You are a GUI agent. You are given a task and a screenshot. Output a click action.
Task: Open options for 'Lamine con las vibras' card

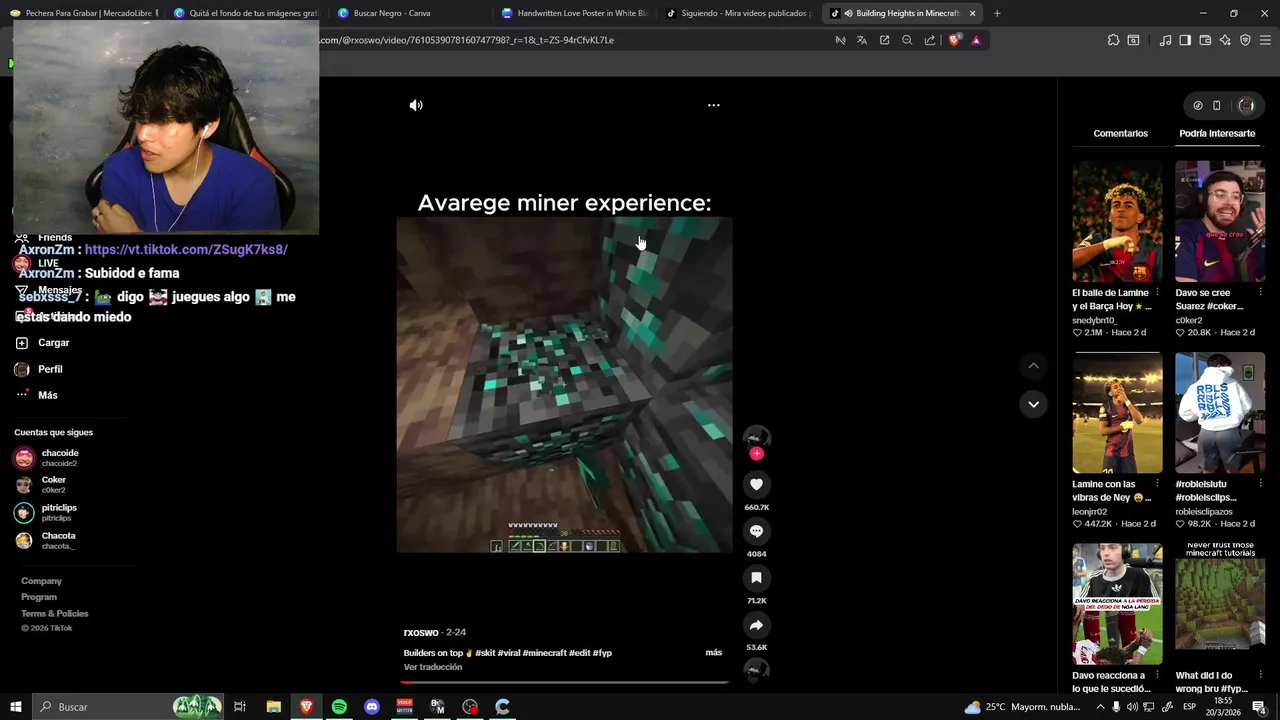[1157, 484]
